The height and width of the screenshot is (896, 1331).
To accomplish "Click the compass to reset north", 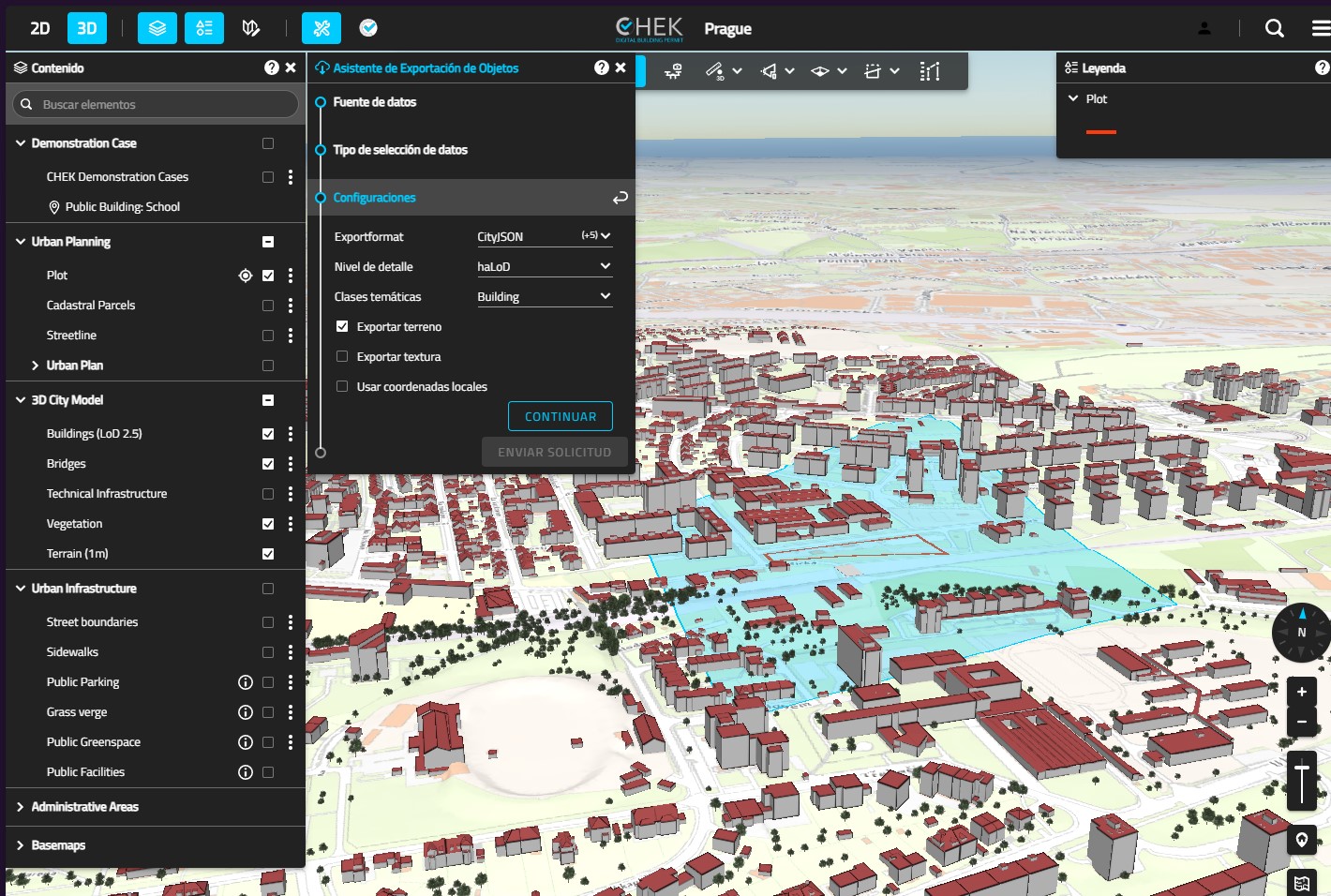I will (1301, 633).
